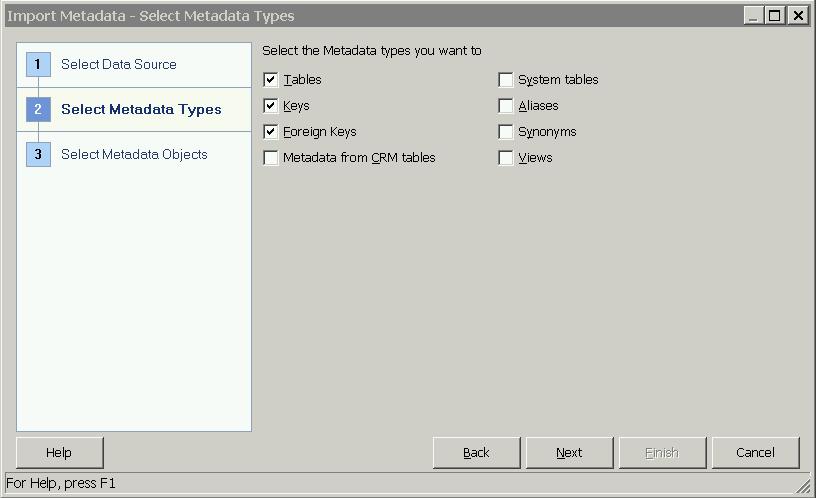Check the System tables option

click(506, 80)
